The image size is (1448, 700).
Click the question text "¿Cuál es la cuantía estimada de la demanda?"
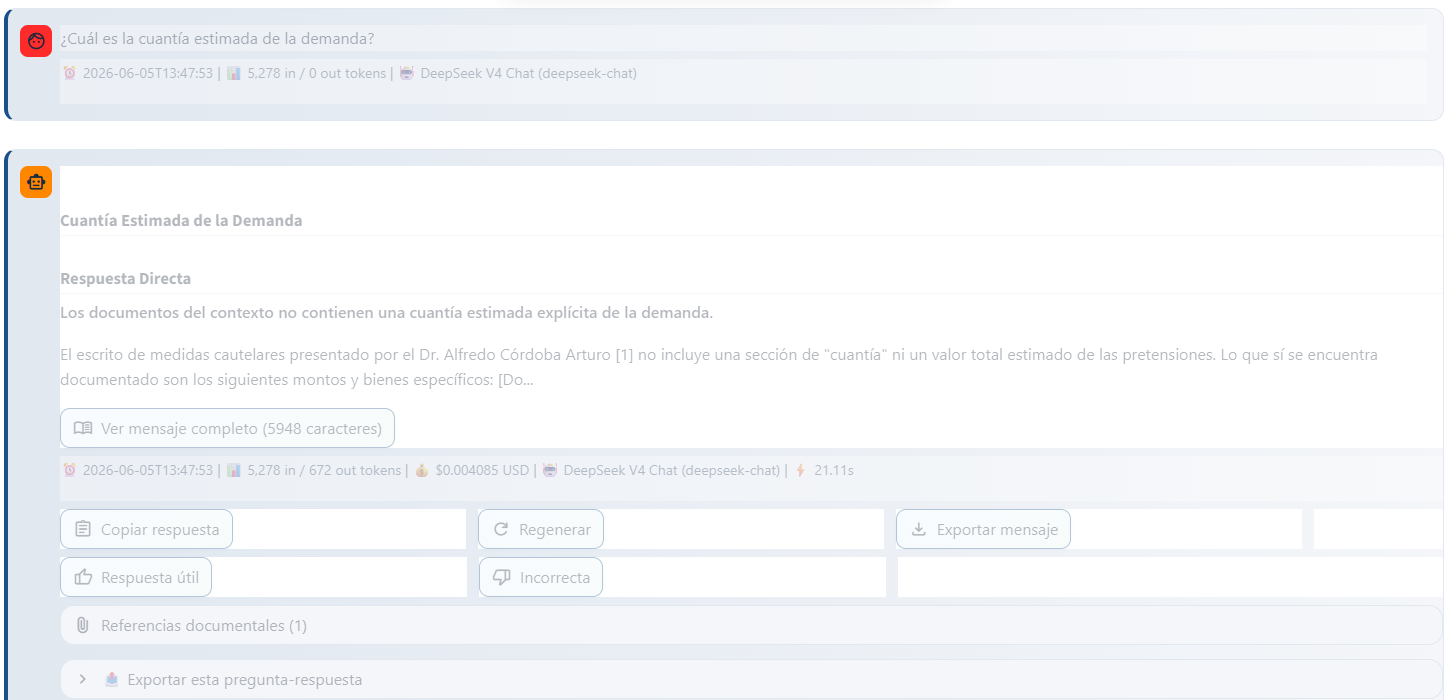click(217, 39)
